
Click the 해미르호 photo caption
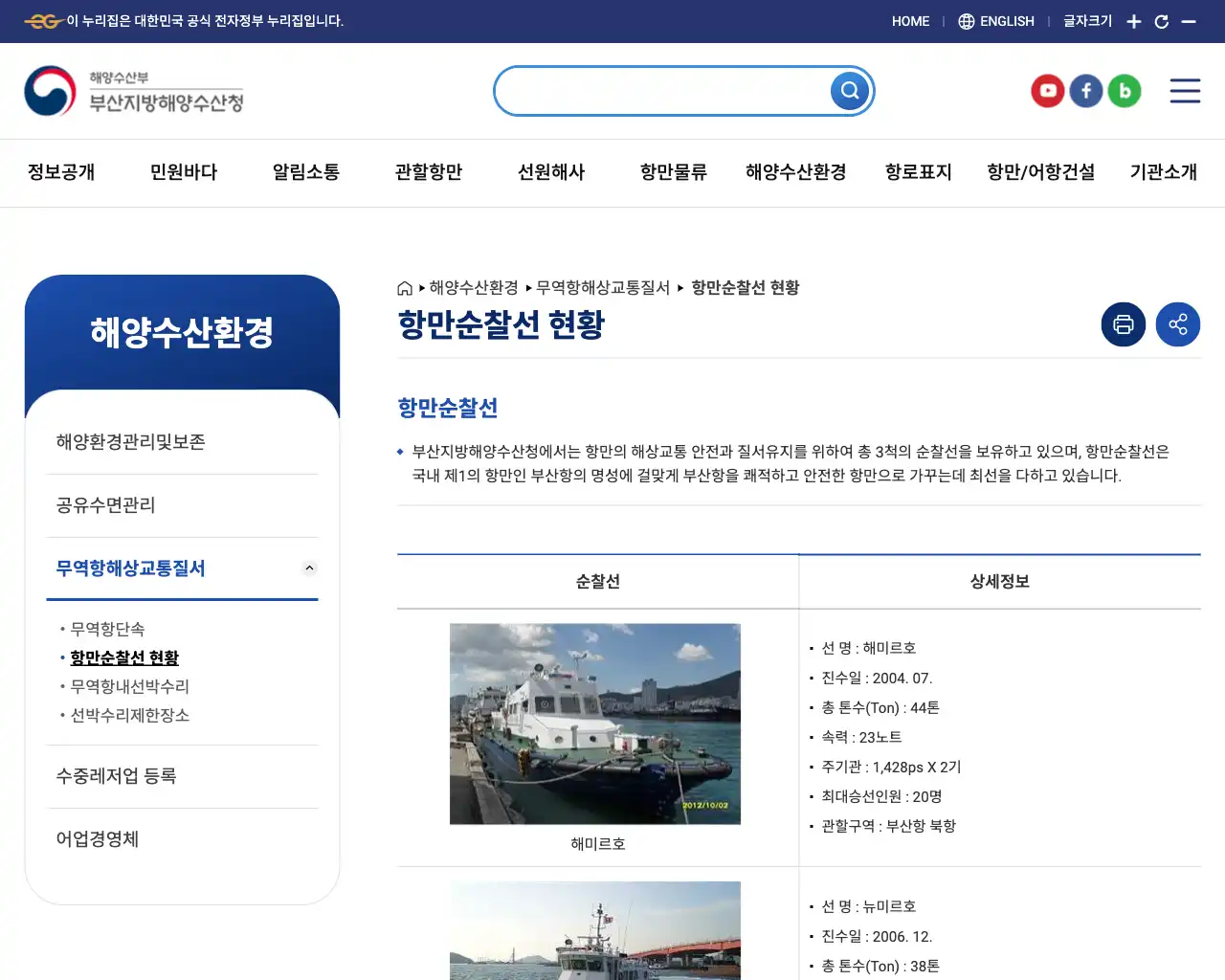598,844
